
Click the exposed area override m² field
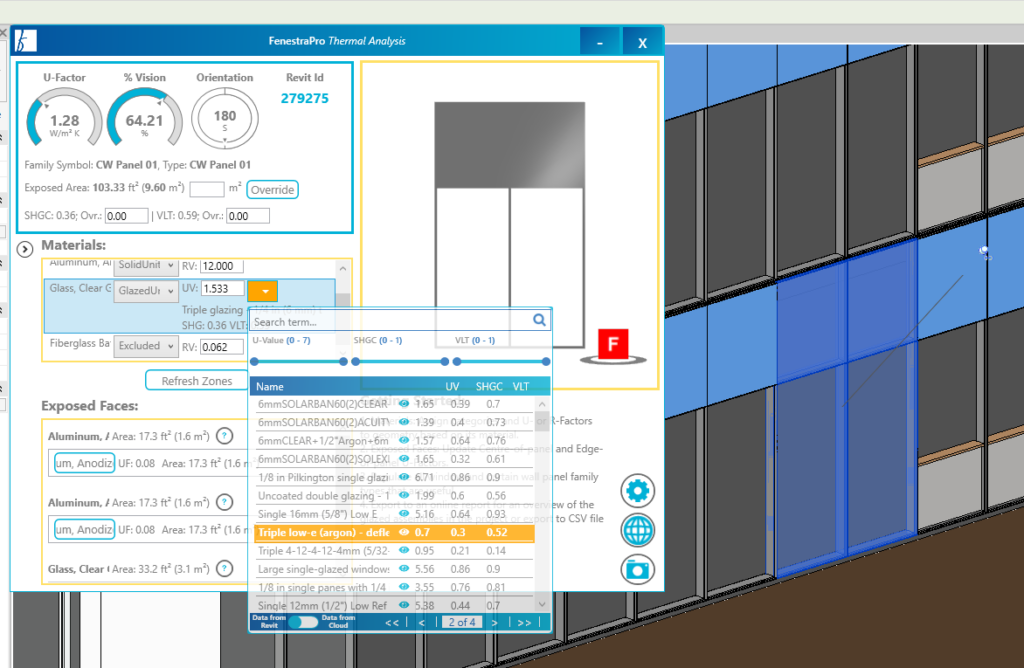(x=207, y=189)
